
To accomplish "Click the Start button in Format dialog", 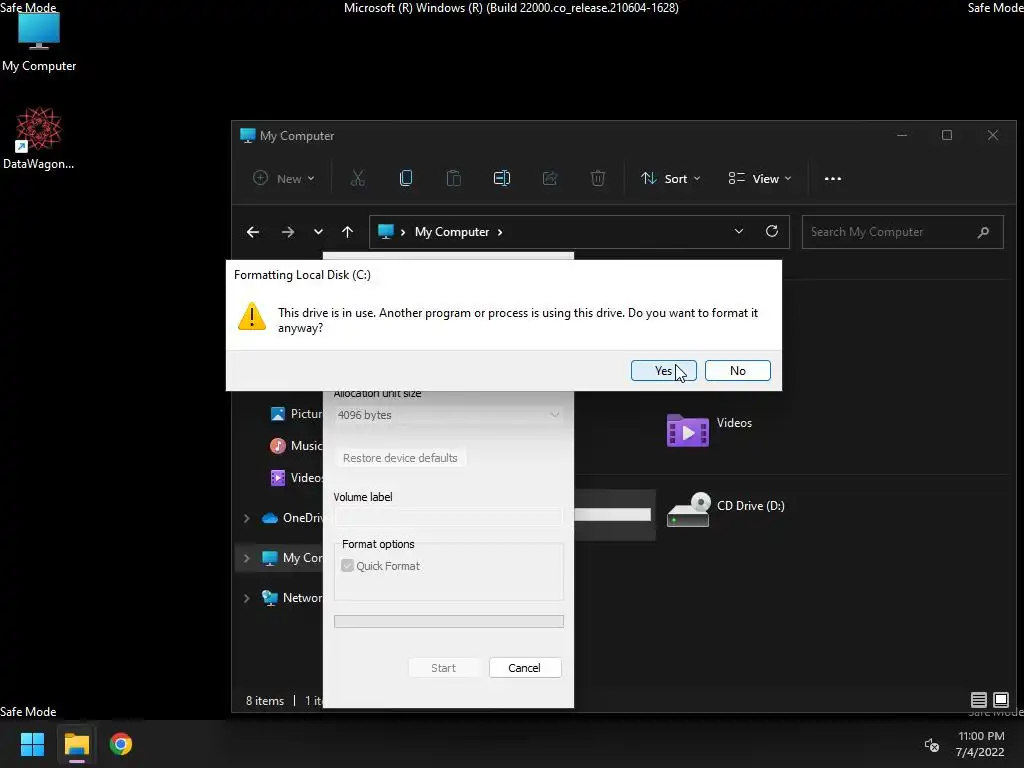I will [443, 667].
